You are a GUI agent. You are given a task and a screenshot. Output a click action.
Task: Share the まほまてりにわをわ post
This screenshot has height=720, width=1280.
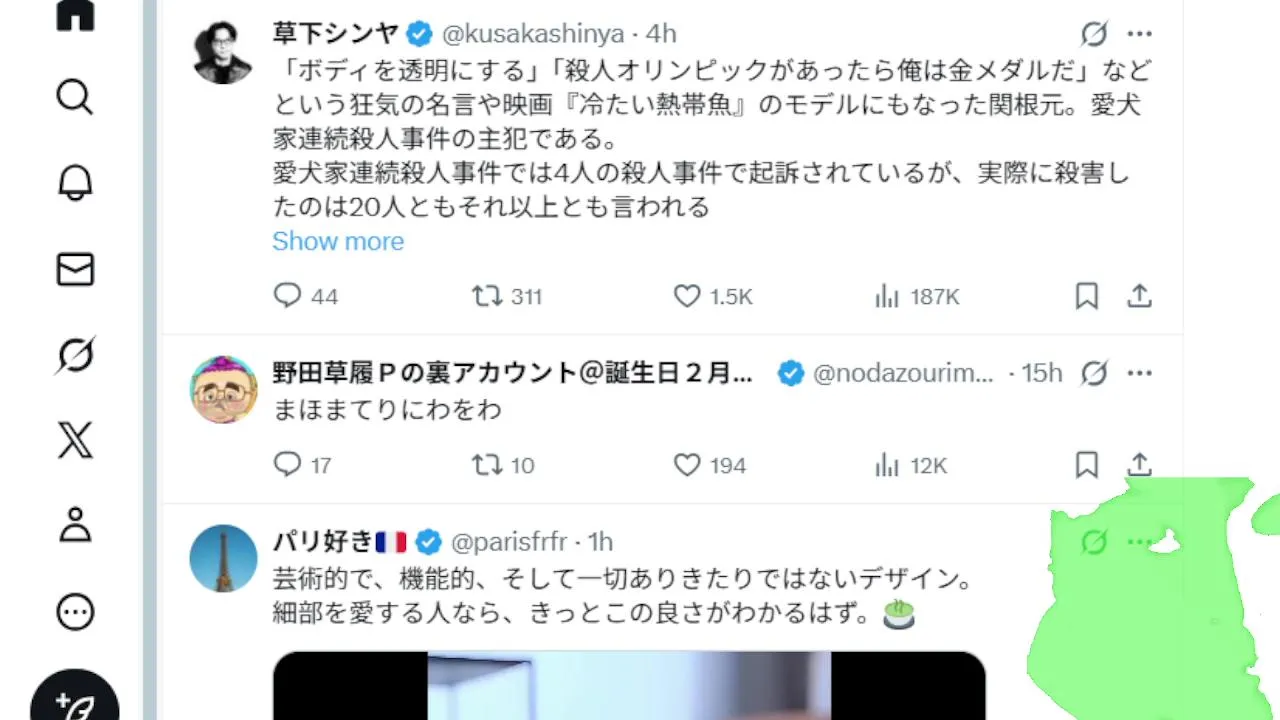pos(1140,465)
